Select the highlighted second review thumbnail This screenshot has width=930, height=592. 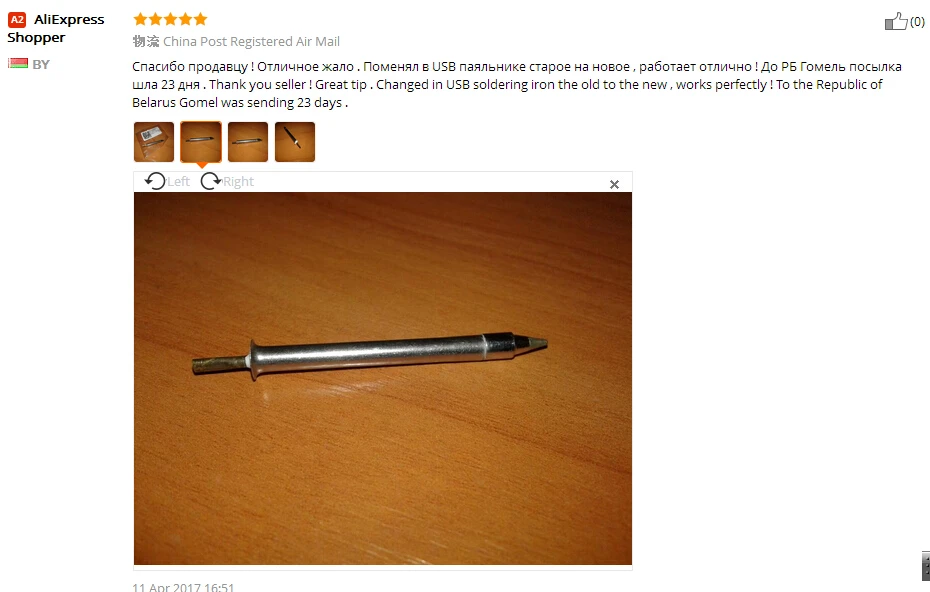click(x=200, y=142)
